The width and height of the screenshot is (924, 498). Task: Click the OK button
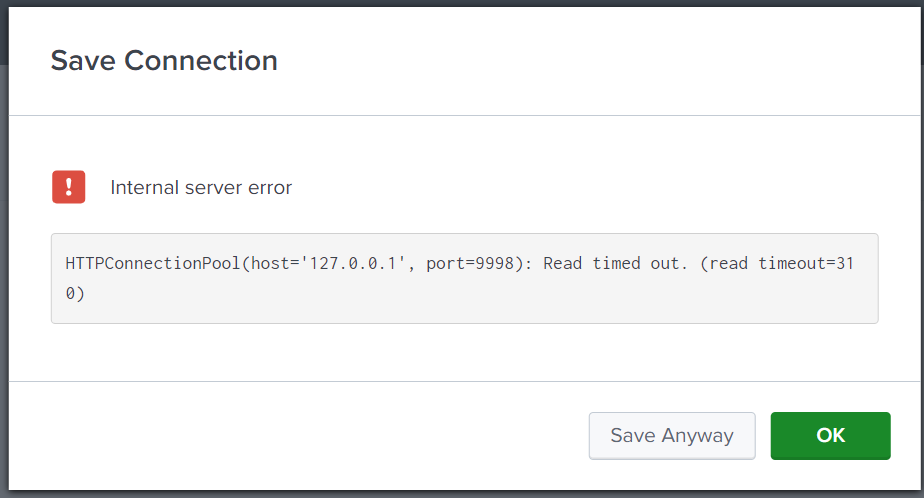point(830,436)
